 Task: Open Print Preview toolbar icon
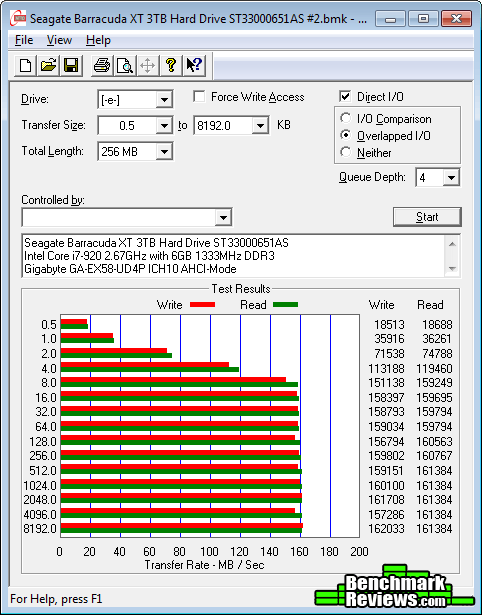pyautogui.click(x=125, y=65)
